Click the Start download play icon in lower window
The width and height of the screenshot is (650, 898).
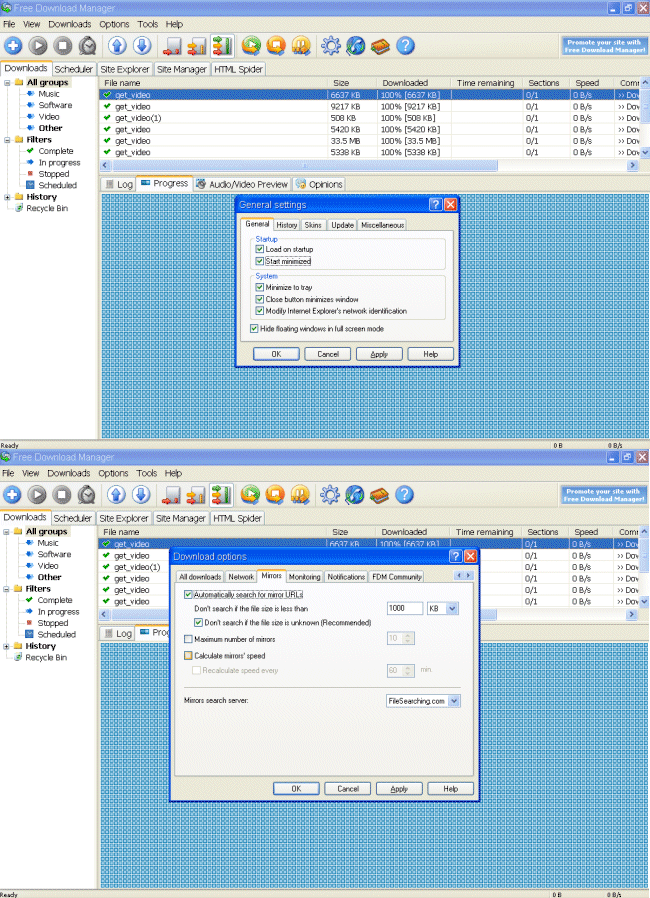click(x=37, y=495)
